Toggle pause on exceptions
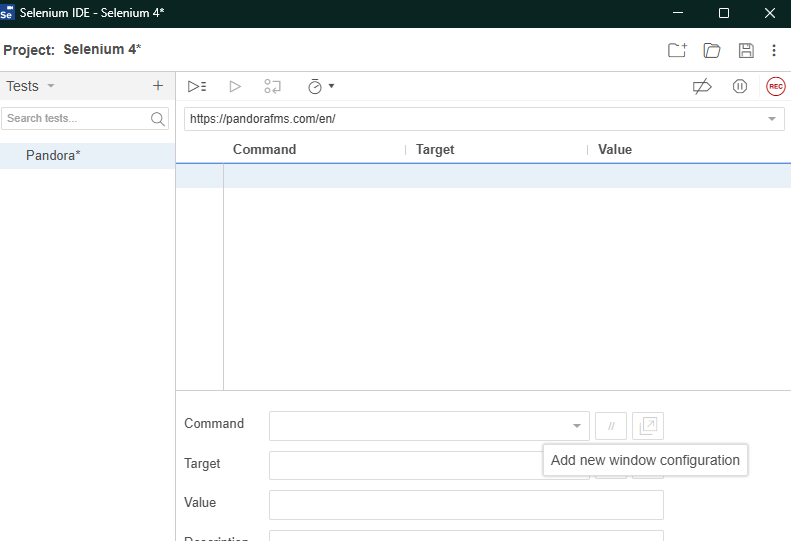The image size is (791, 541). [740, 86]
